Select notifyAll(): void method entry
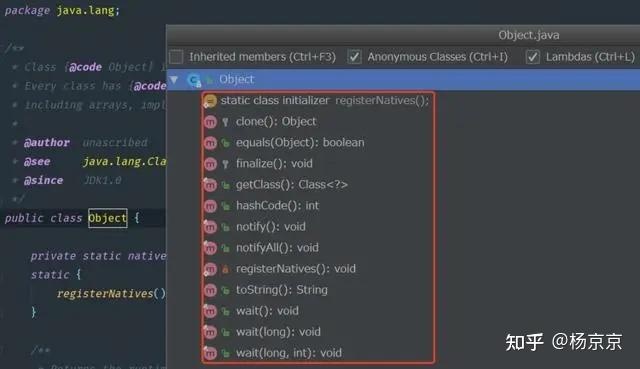 pos(277,248)
